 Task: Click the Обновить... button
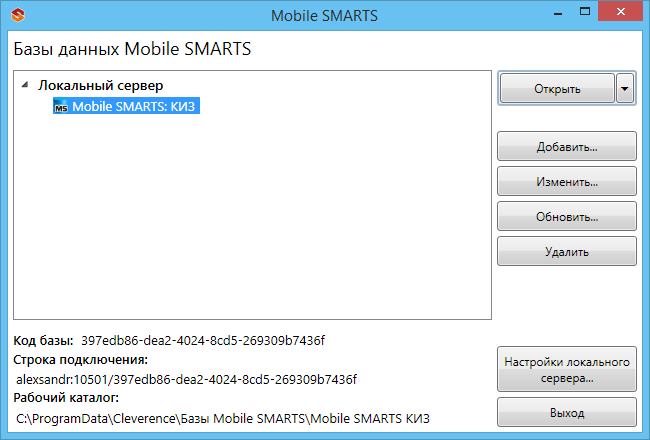point(567,216)
